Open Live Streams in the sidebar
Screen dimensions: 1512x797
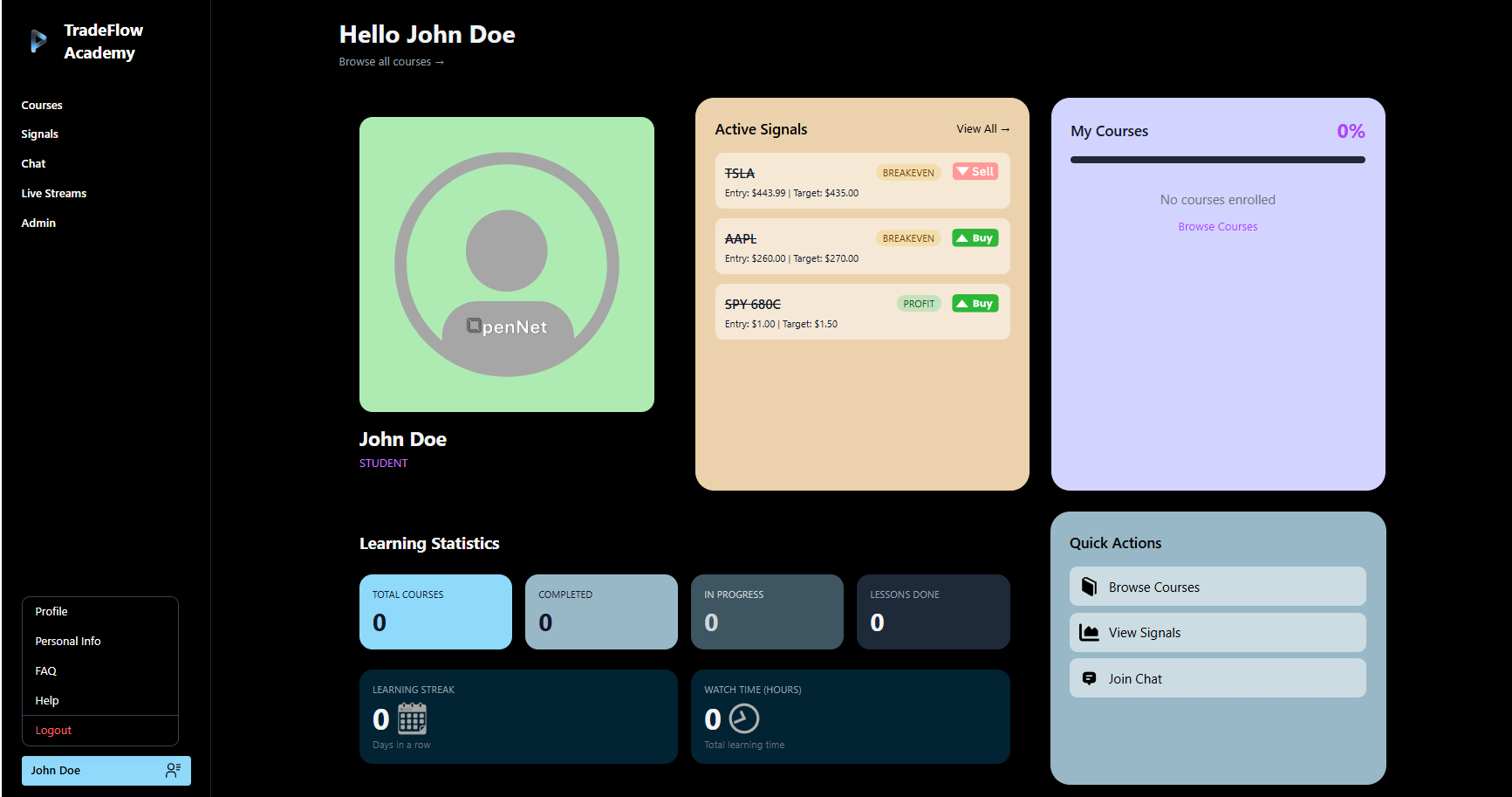click(53, 193)
